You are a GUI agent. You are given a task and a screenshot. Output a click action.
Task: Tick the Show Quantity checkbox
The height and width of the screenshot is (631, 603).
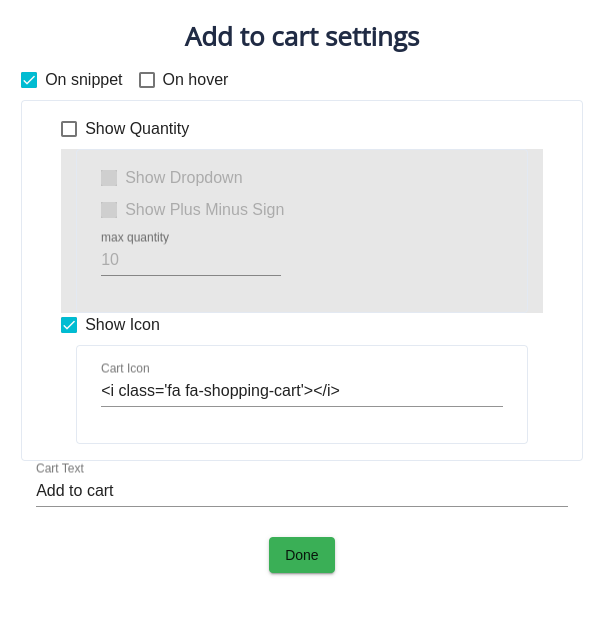tap(69, 129)
